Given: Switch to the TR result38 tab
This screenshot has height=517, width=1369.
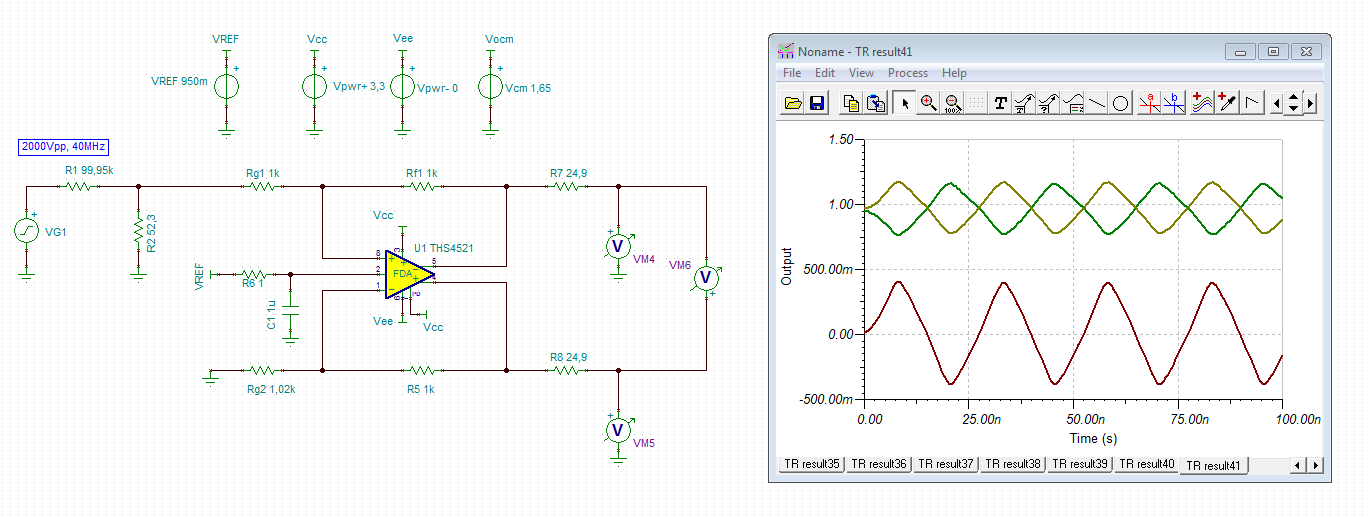Looking at the screenshot, I should pyautogui.click(x=1012, y=465).
